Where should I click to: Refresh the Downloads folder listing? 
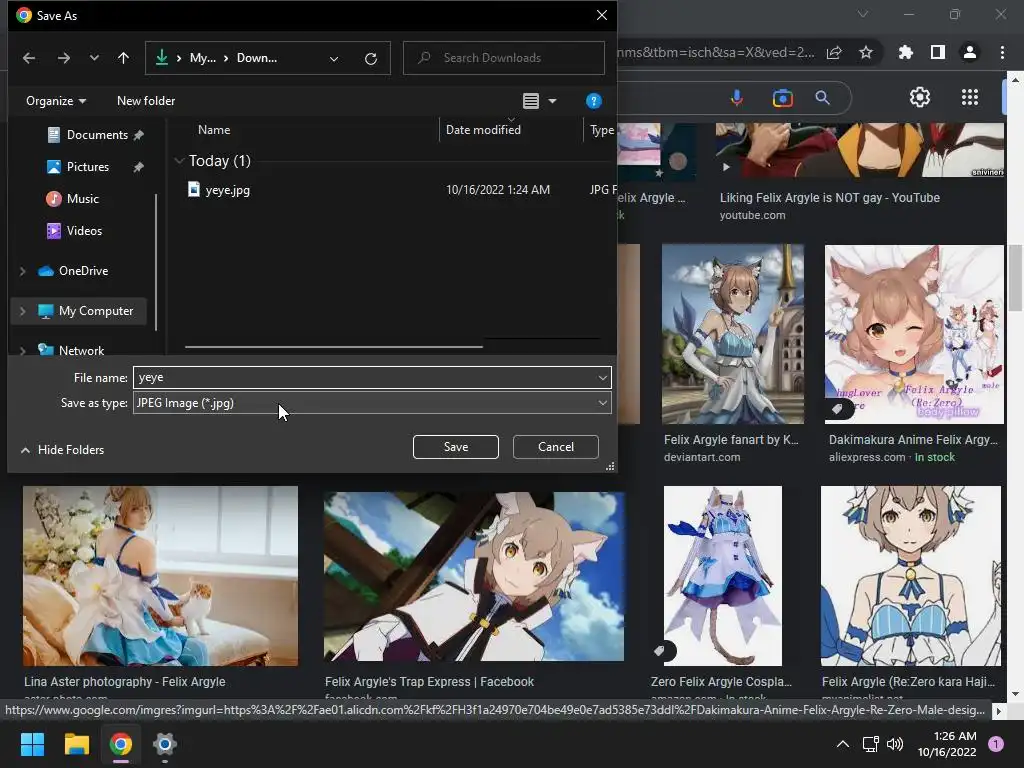pos(371,58)
